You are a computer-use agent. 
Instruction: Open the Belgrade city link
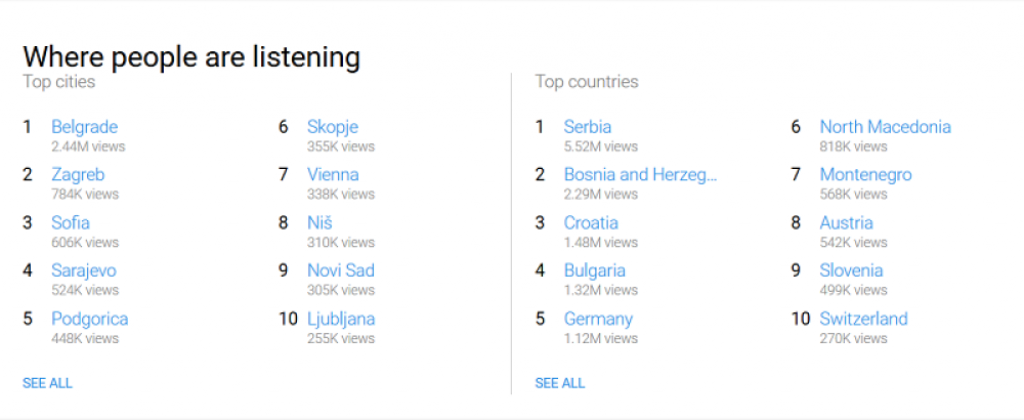pyautogui.click(x=84, y=127)
